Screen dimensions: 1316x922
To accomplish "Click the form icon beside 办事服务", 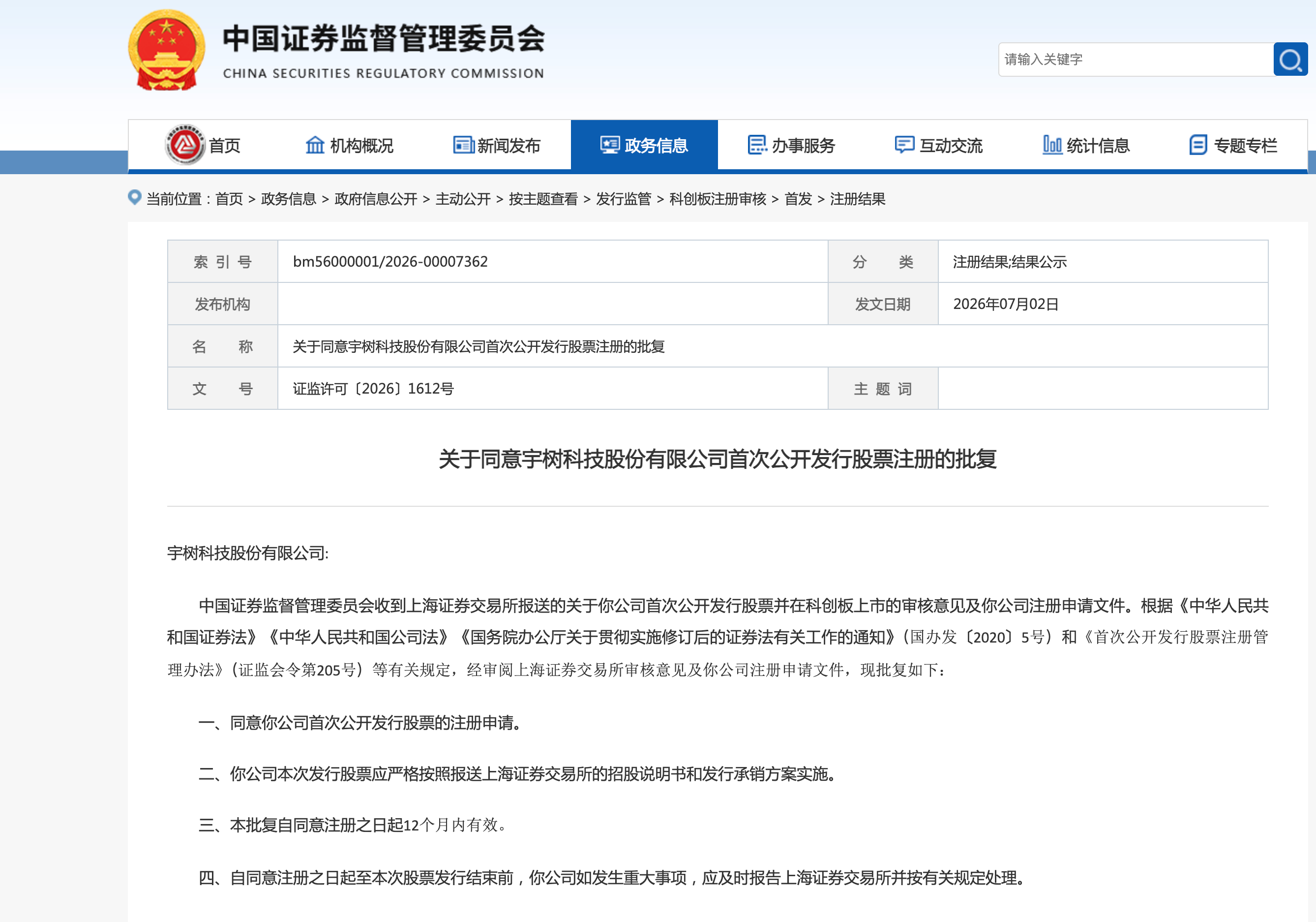I will coord(757,145).
